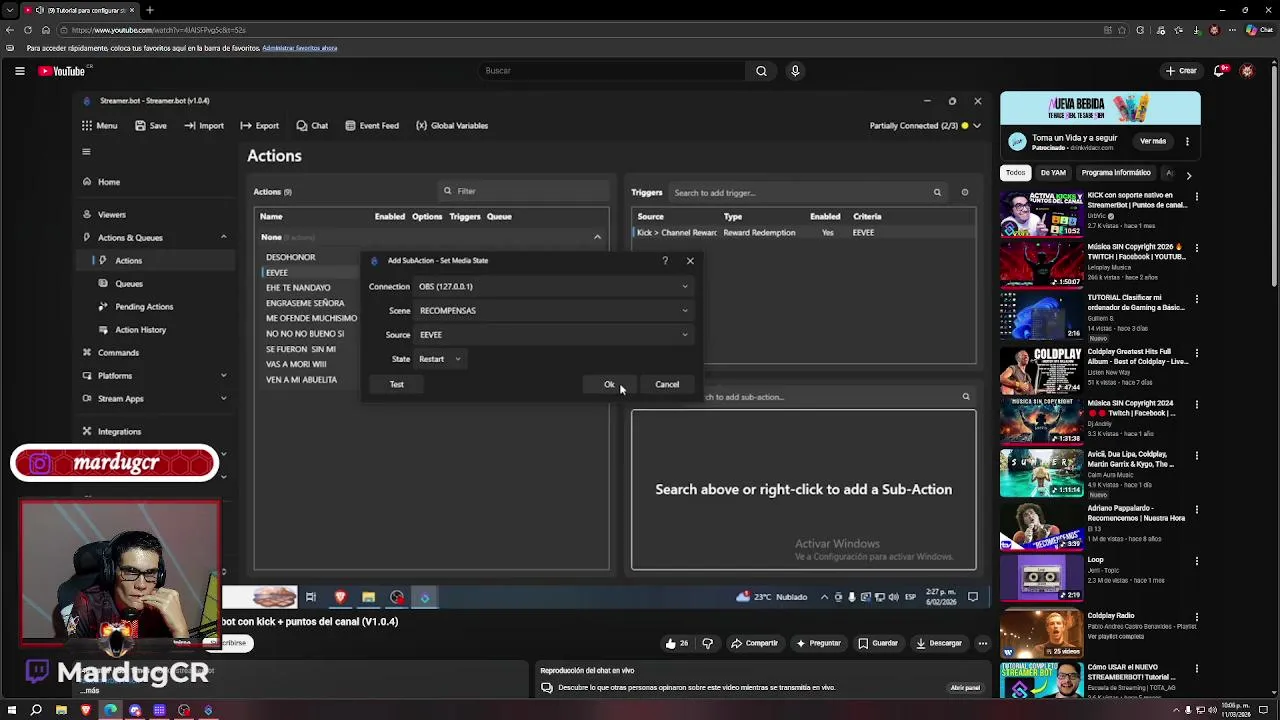This screenshot has width=1280, height=720.
Task: Open the Streamer.bot Menu grid icon
Action: click(87, 126)
